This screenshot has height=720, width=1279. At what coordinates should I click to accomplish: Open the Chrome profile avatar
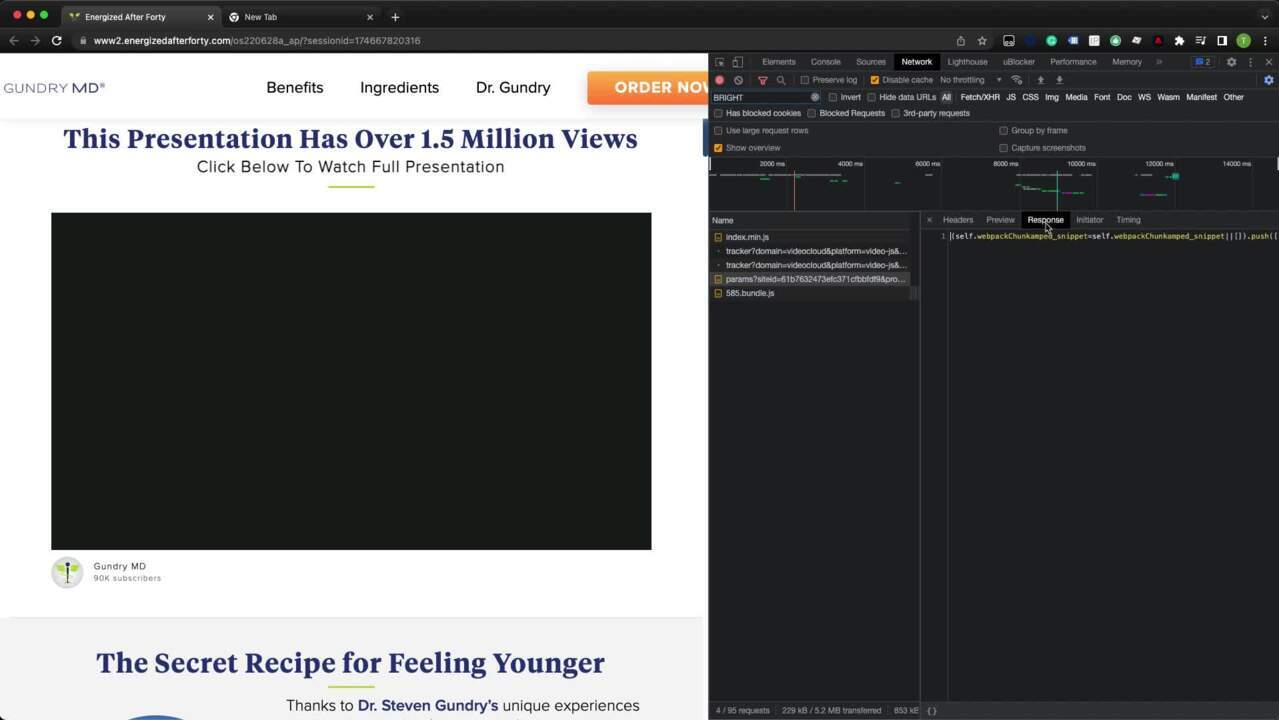click(1243, 41)
